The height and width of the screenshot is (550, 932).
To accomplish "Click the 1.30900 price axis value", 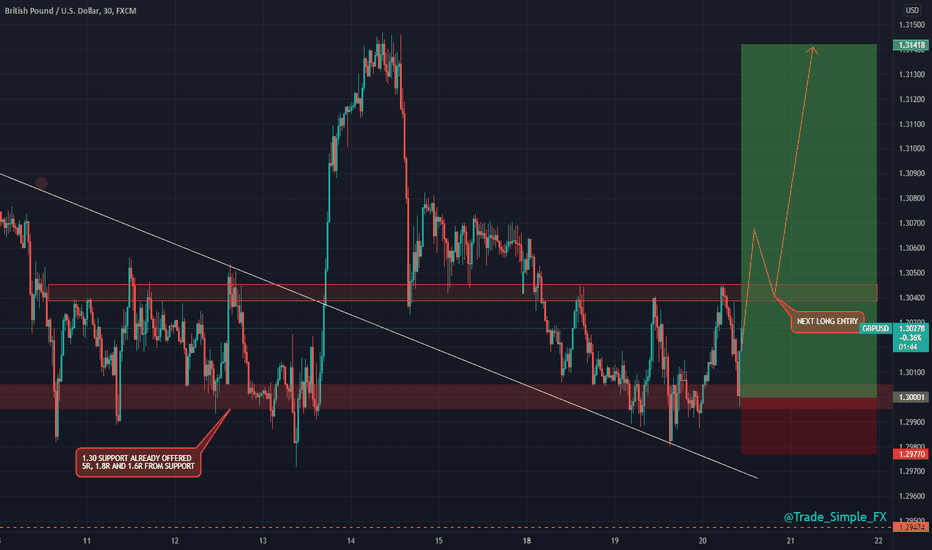I will coord(912,174).
